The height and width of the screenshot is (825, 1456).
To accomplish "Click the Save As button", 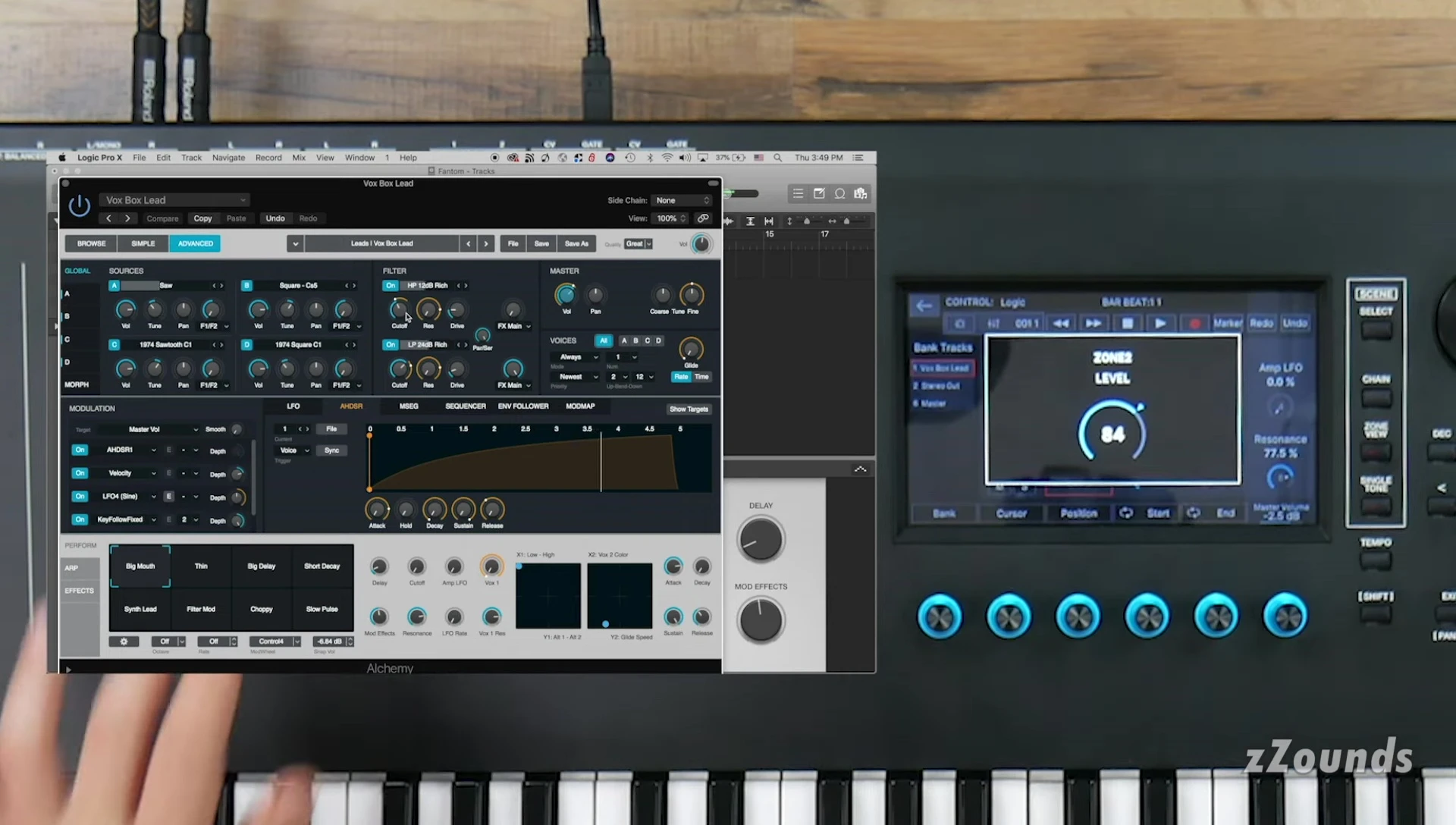I will [576, 243].
